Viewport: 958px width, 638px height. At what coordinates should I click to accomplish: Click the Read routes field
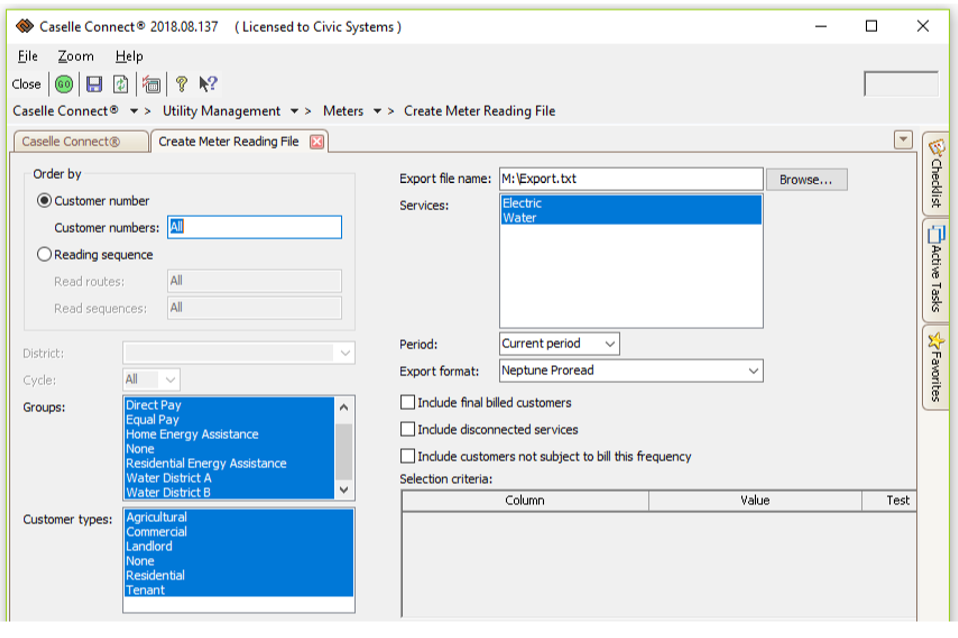[x=254, y=281]
